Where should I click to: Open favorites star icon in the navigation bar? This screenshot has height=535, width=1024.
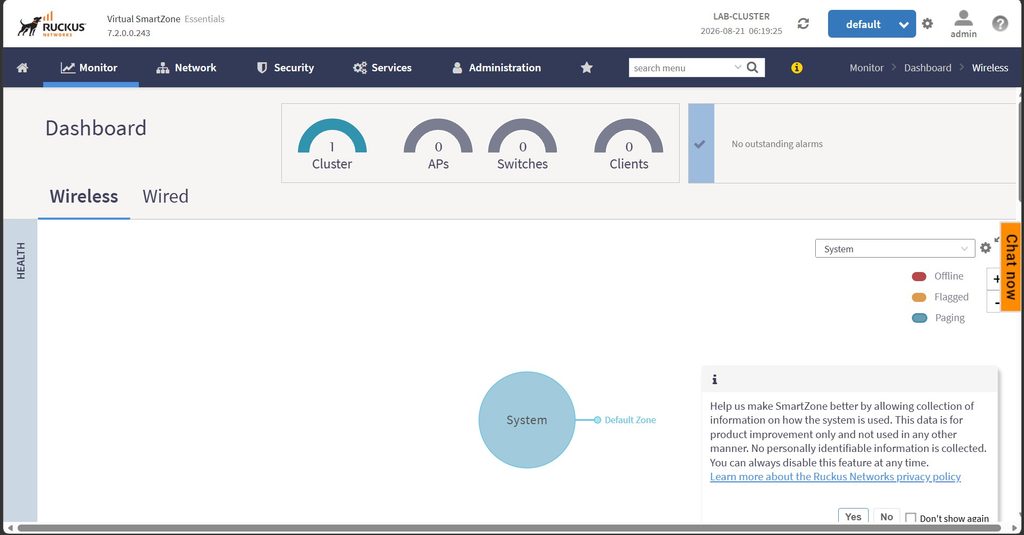[x=586, y=67]
